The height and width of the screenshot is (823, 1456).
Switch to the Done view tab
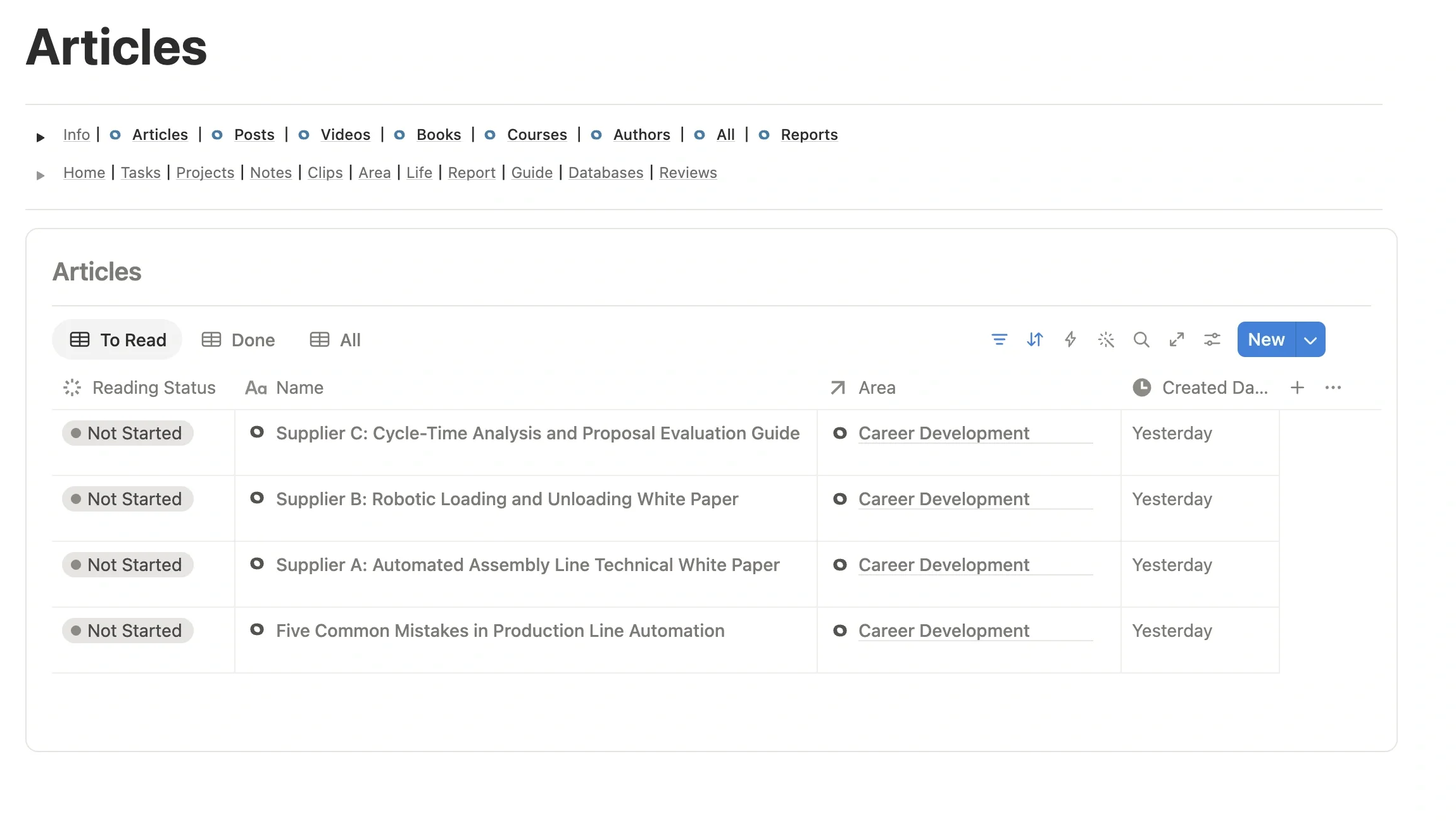[x=238, y=340]
